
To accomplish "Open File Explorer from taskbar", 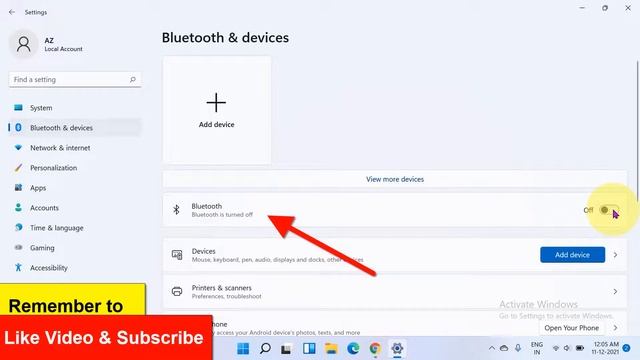I will click(331, 349).
